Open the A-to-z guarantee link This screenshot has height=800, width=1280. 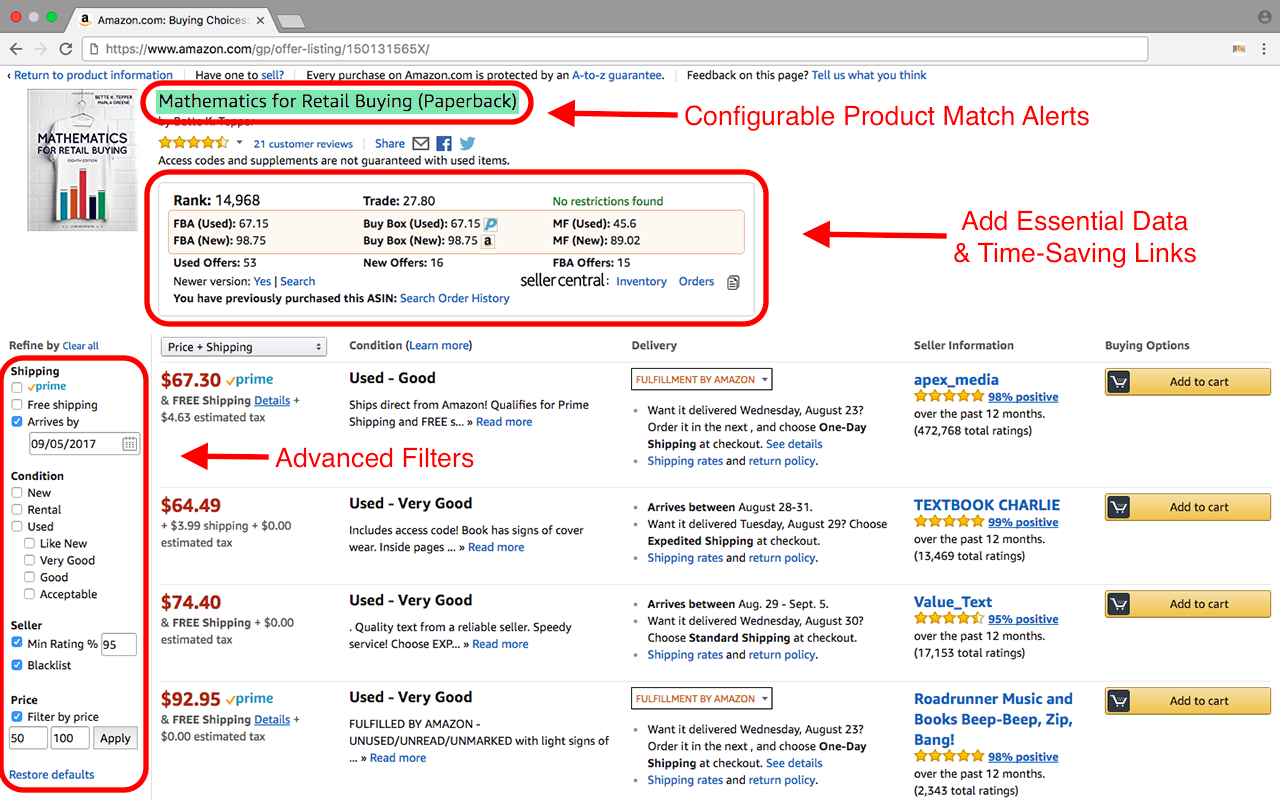(616, 75)
